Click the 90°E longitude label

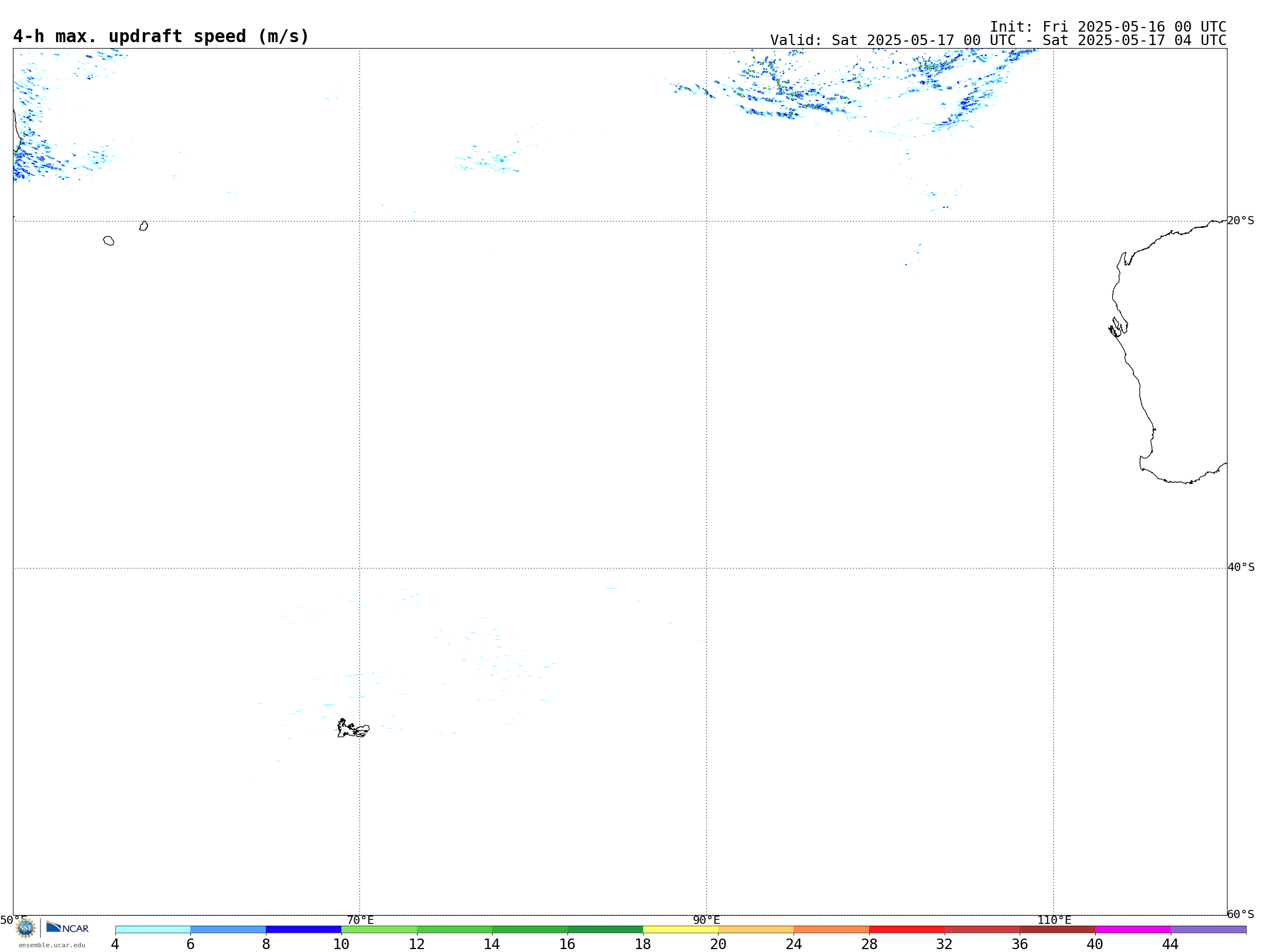click(x=706, y=920)
